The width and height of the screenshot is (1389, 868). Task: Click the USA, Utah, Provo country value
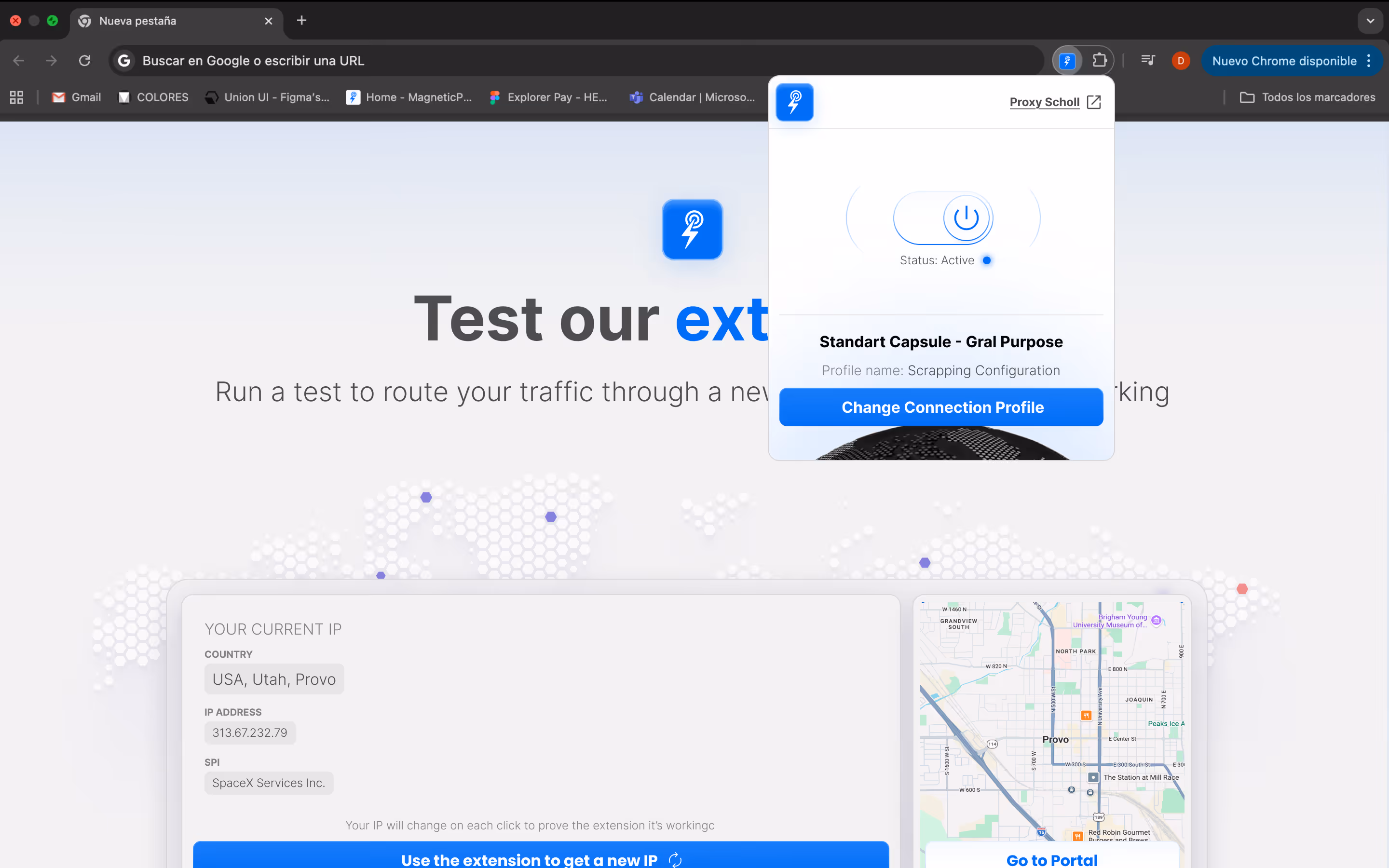pyautogui.click(x=274, y=679)
